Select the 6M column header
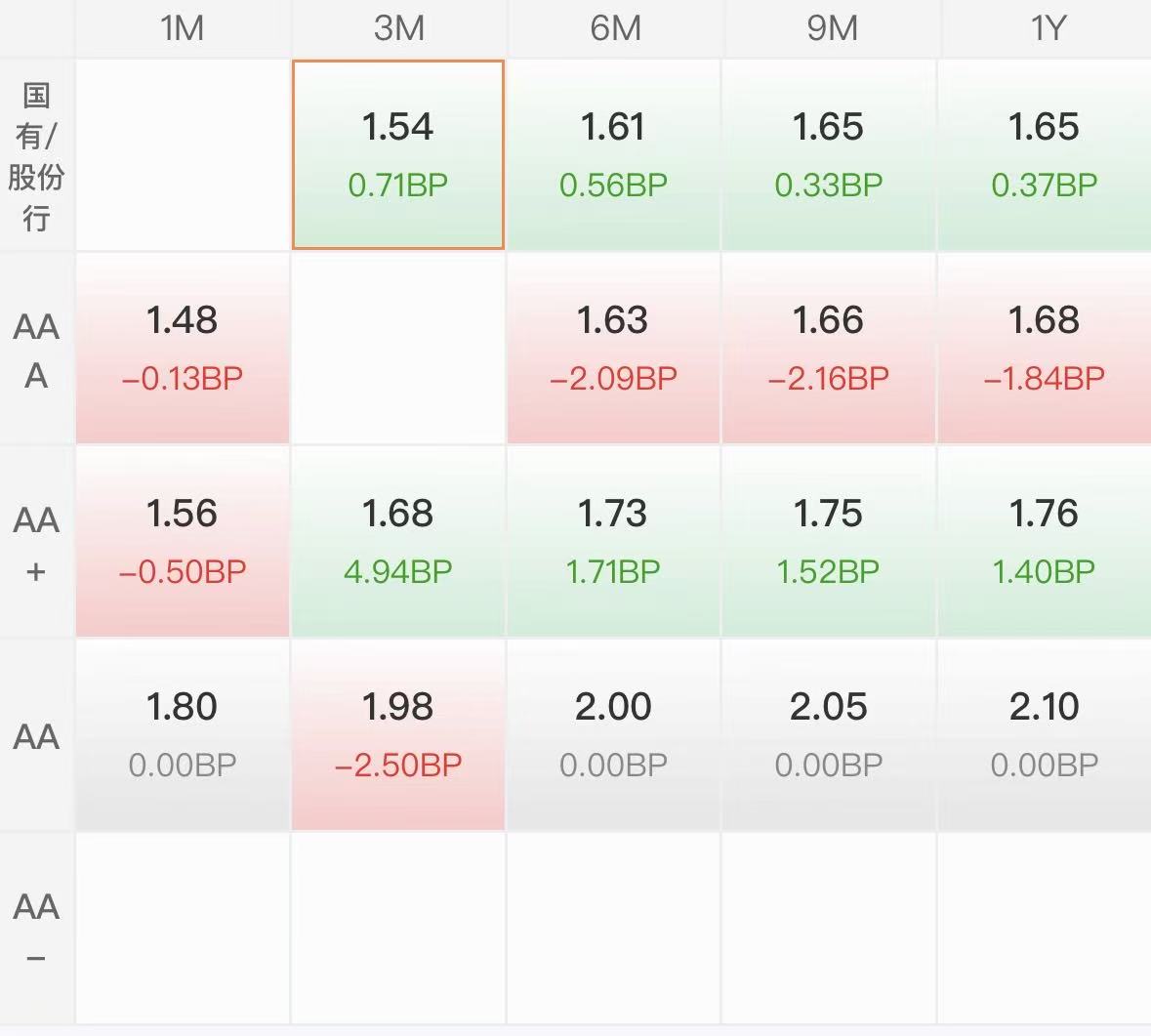This screenshot has width=1151, height=1036. (614, 28)
